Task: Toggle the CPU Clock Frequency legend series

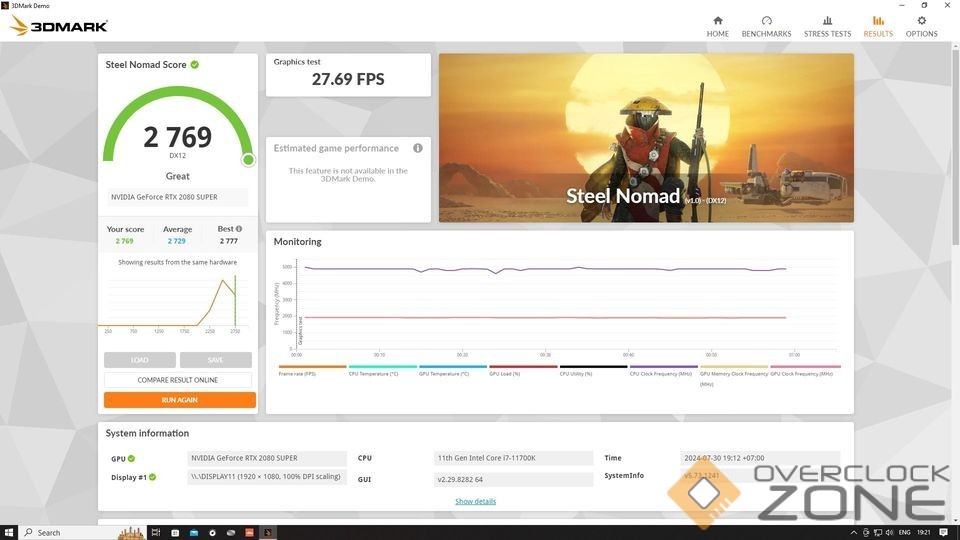Action: click(x=664, y=370)
